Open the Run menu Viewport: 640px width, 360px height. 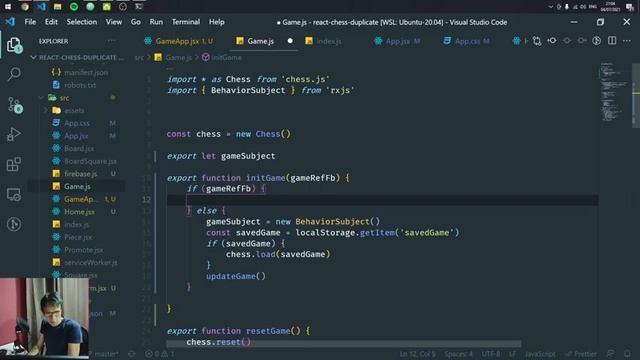pyautogui.click(x=156, y=22)
